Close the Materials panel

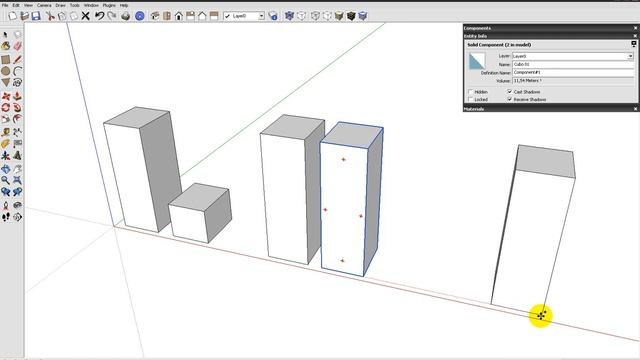635,109
